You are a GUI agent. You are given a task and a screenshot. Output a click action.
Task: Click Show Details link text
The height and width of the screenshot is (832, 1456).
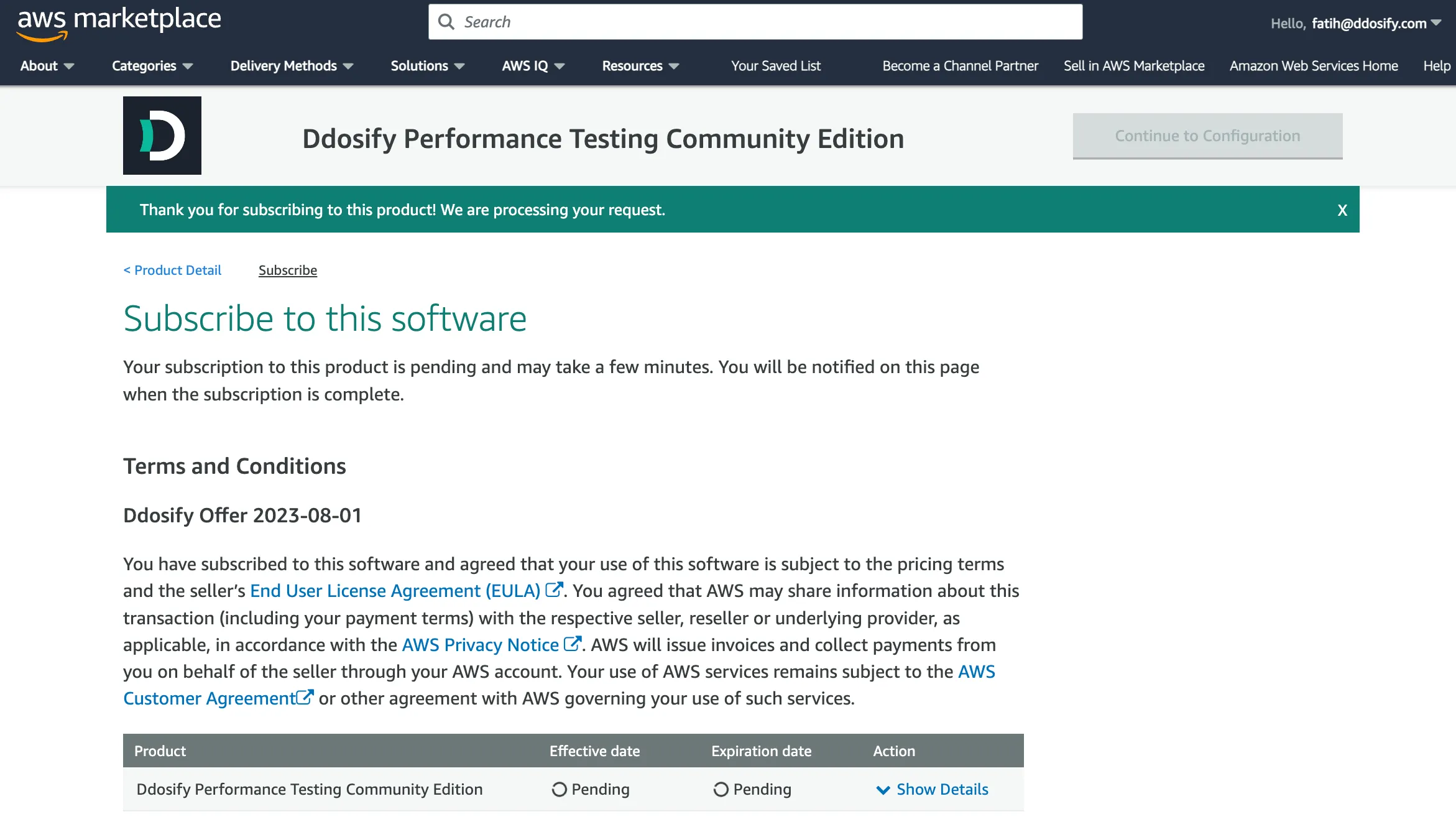[942, 789]
